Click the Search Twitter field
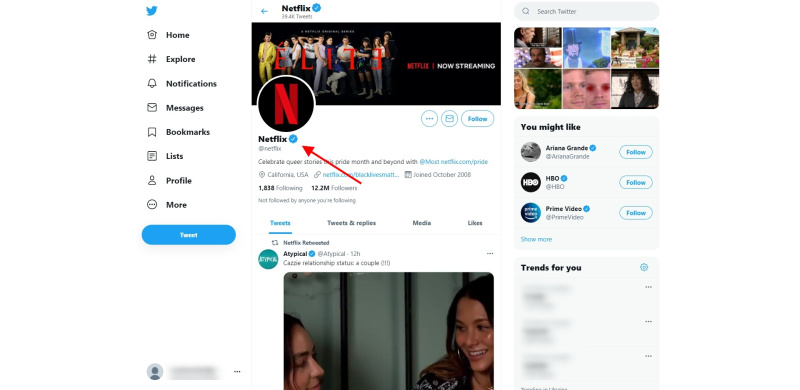Viewport: 800px width, 390px height. [x=586, y=11]
